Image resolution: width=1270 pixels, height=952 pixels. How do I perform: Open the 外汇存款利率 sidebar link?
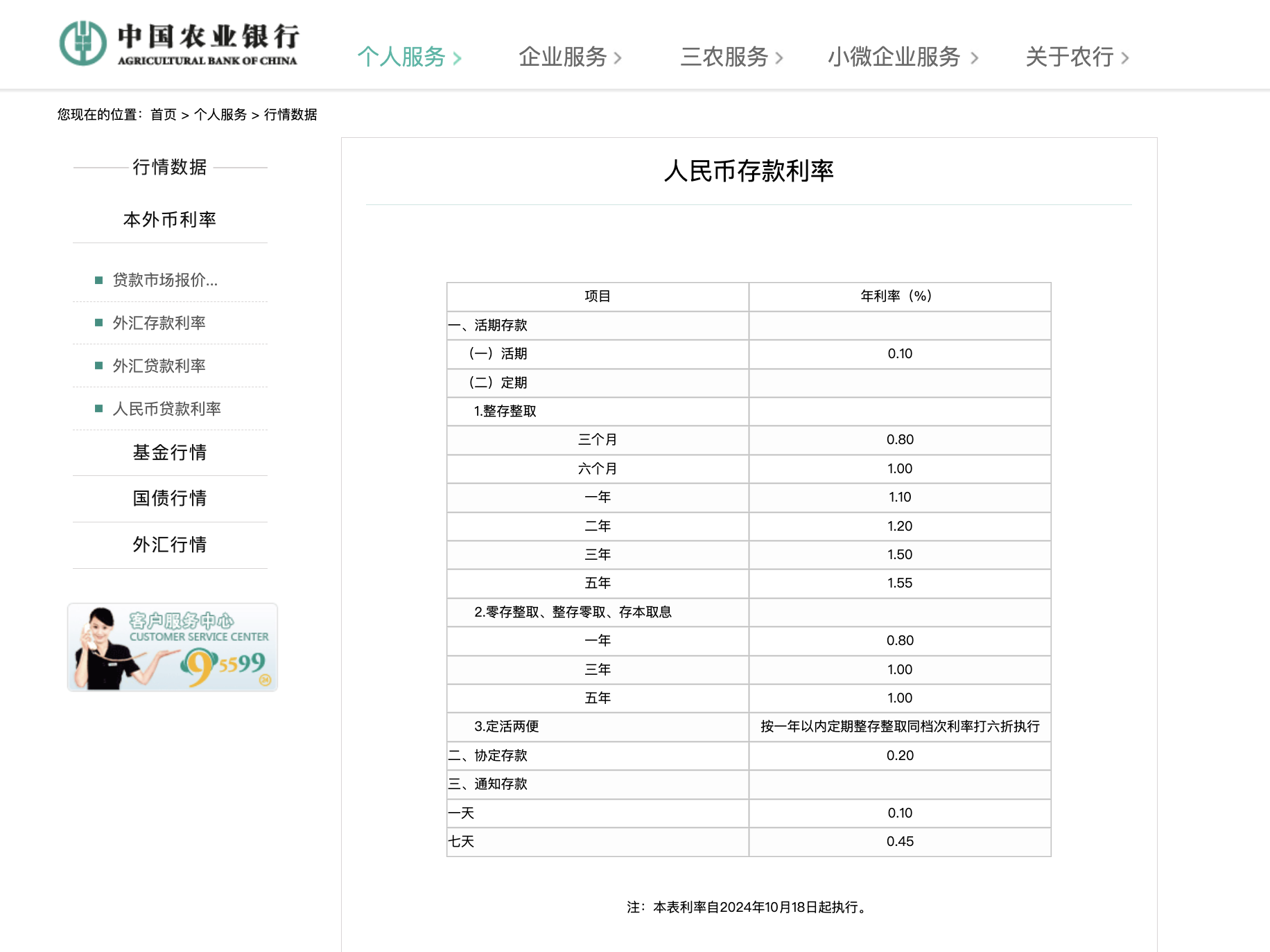pyautogui.click(x=159, y=323)
